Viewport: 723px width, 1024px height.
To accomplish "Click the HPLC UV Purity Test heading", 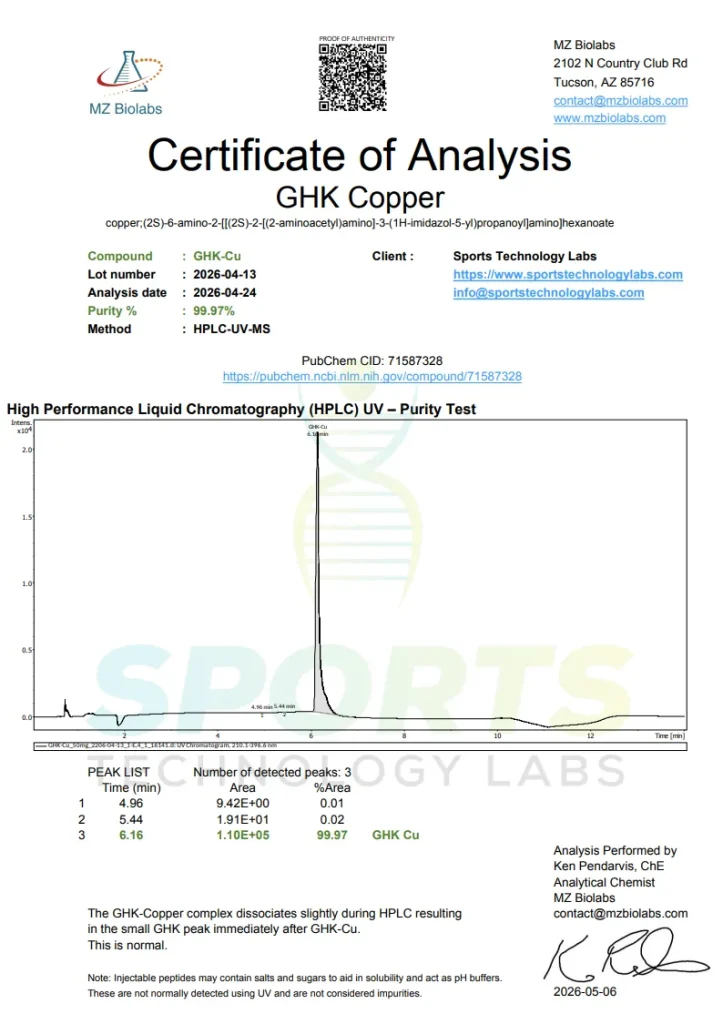I will pos(241,409).
